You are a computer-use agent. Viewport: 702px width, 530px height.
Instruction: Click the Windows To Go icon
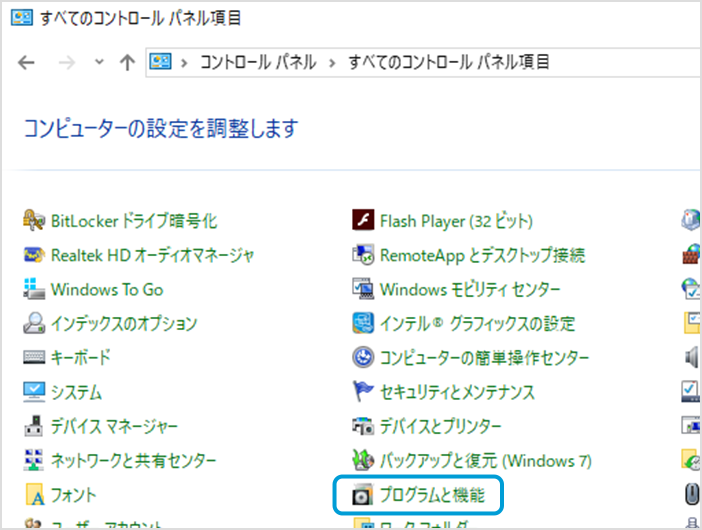(34, 289)
